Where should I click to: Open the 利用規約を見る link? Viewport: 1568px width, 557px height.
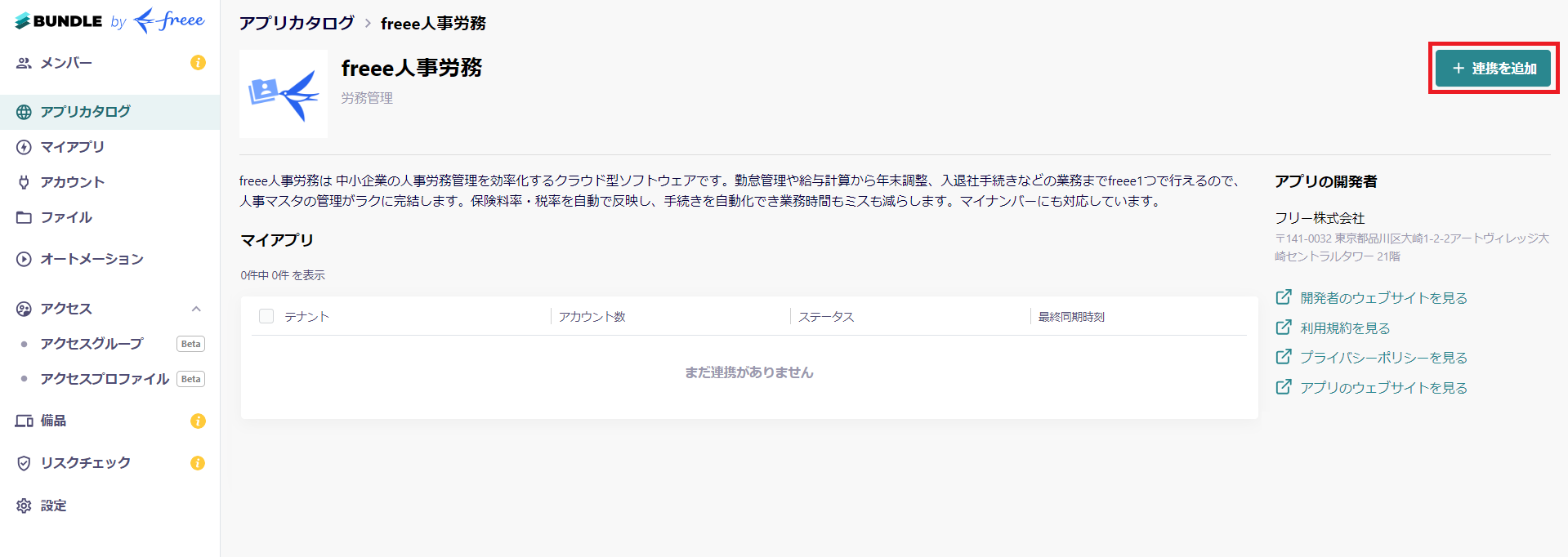tap(1345, 328)
